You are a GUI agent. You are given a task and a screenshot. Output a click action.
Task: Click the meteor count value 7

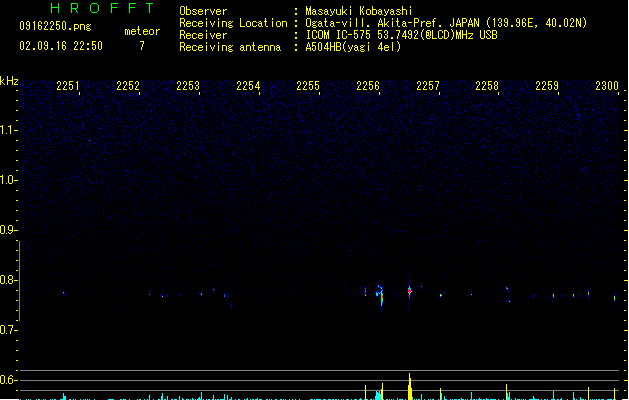click(142, 46)
